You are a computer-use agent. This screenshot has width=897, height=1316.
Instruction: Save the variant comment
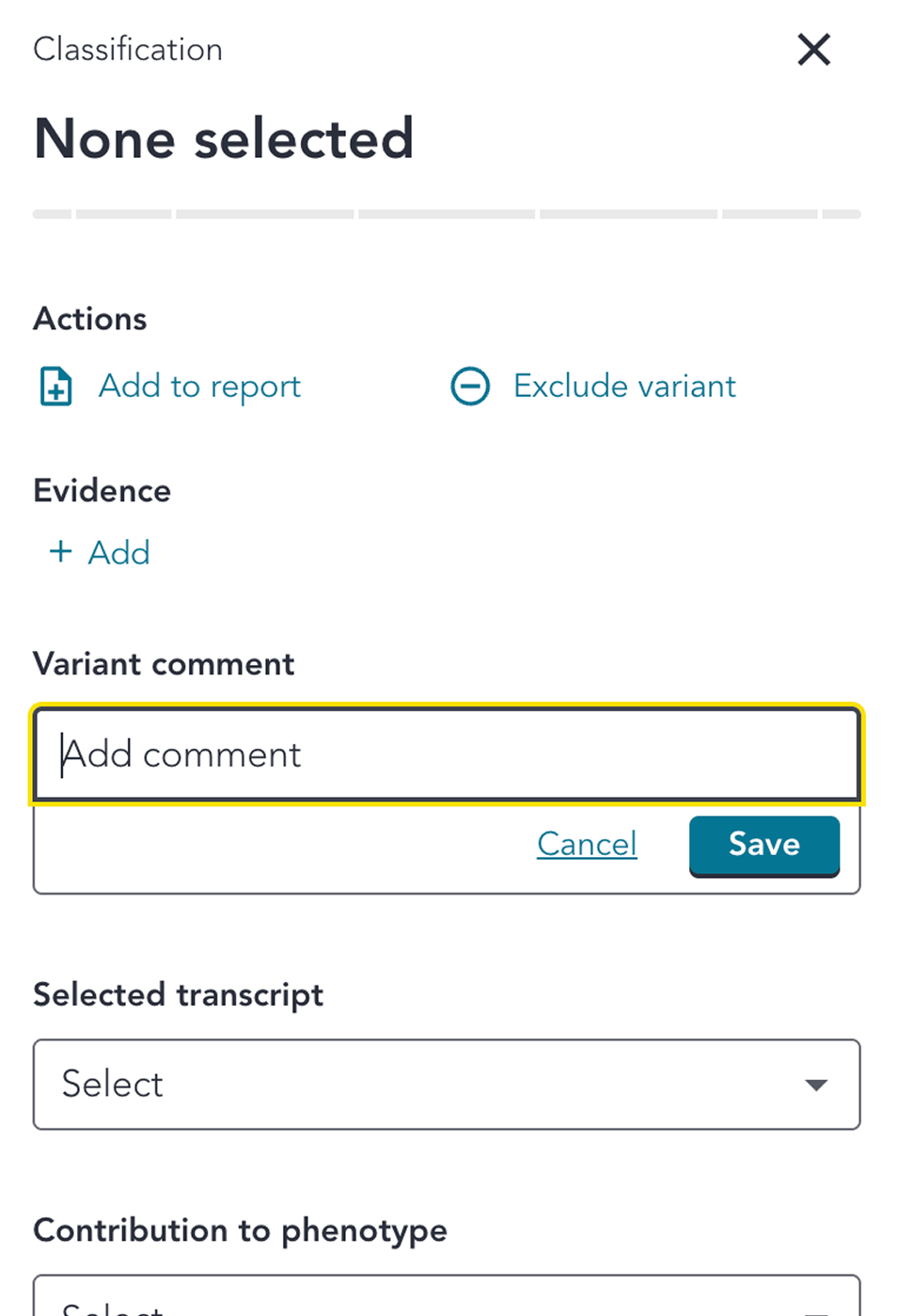point(763,844)
